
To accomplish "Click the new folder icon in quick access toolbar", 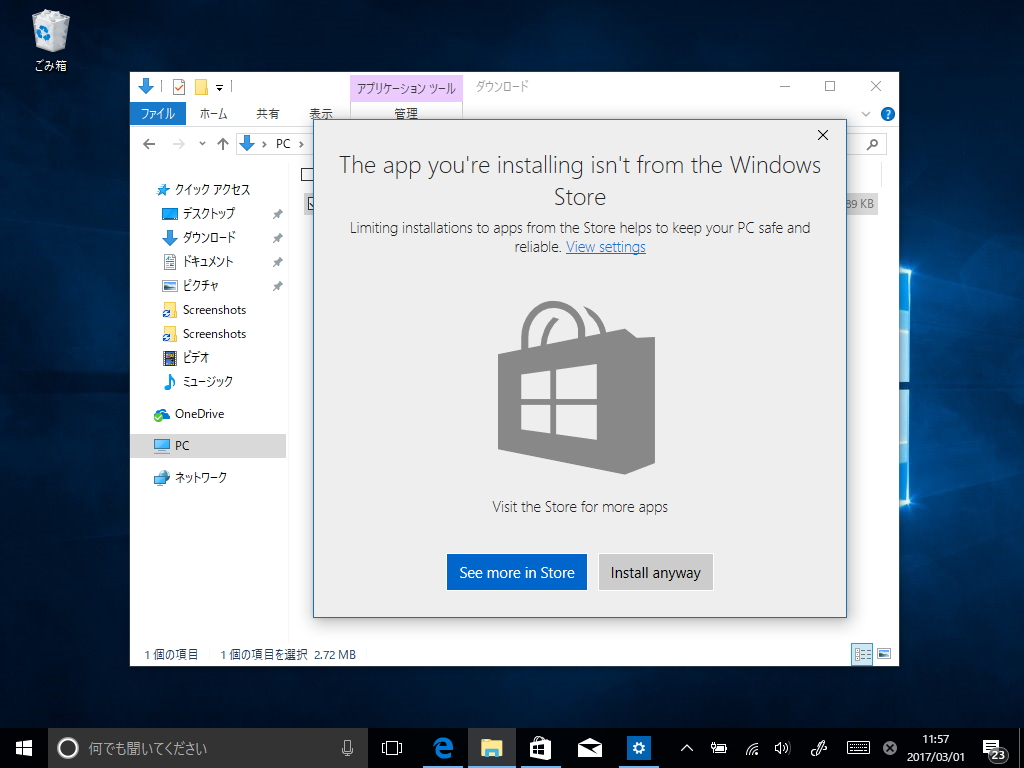I will point(201,87).
